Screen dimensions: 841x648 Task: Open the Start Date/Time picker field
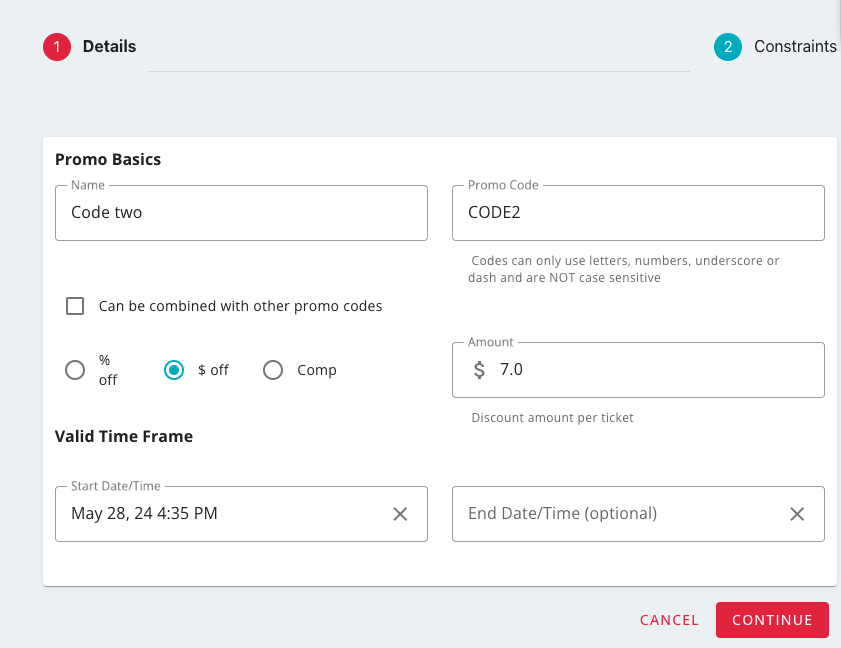(220, 514)
